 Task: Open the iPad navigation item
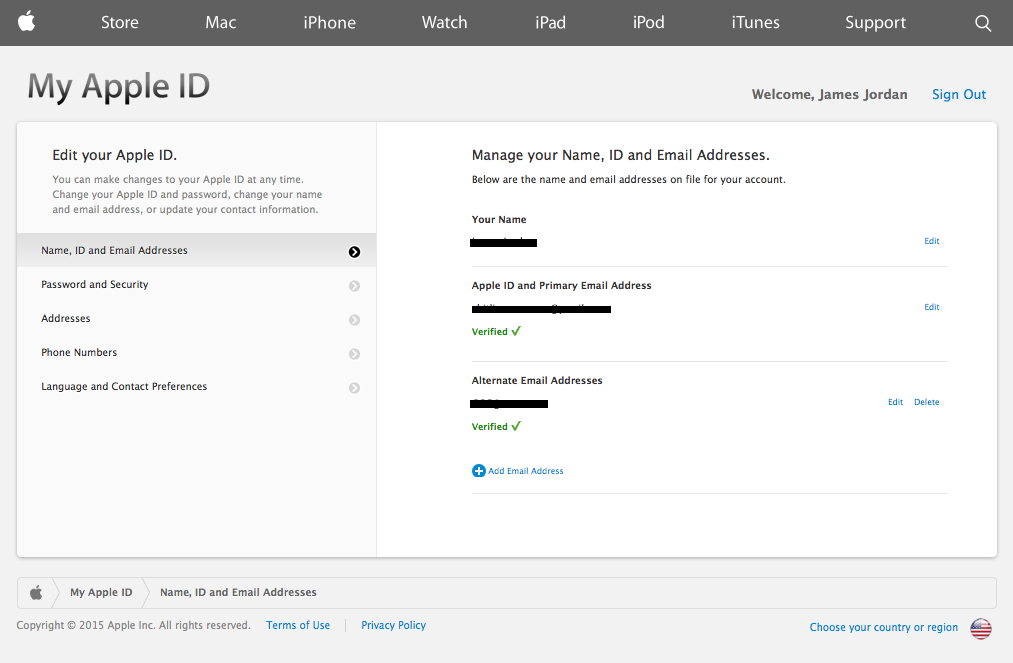[x=550, y=23]
